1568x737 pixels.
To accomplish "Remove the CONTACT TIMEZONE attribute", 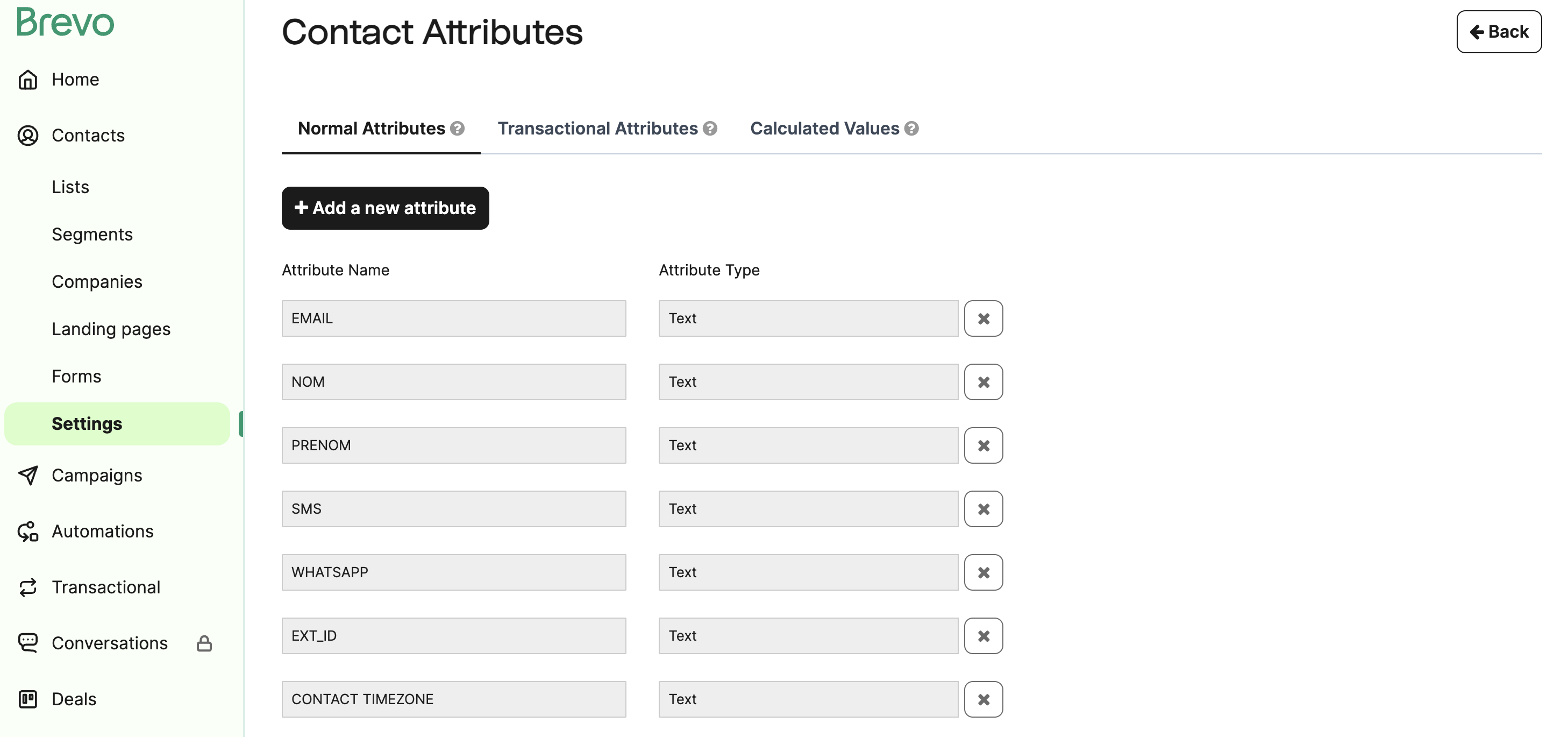I will [x=983, y=699].
